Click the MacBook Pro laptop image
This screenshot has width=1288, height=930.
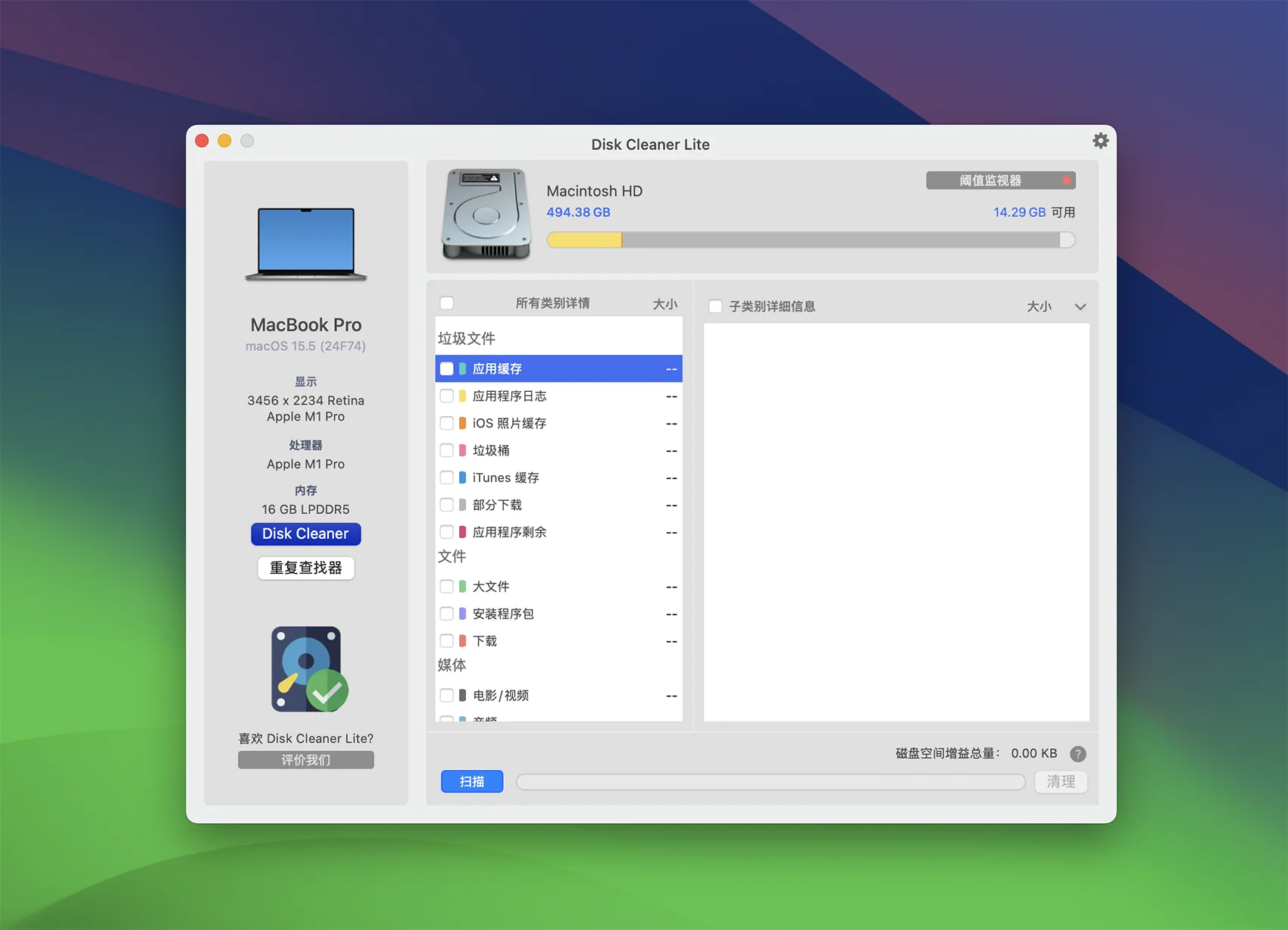(306, 244)
